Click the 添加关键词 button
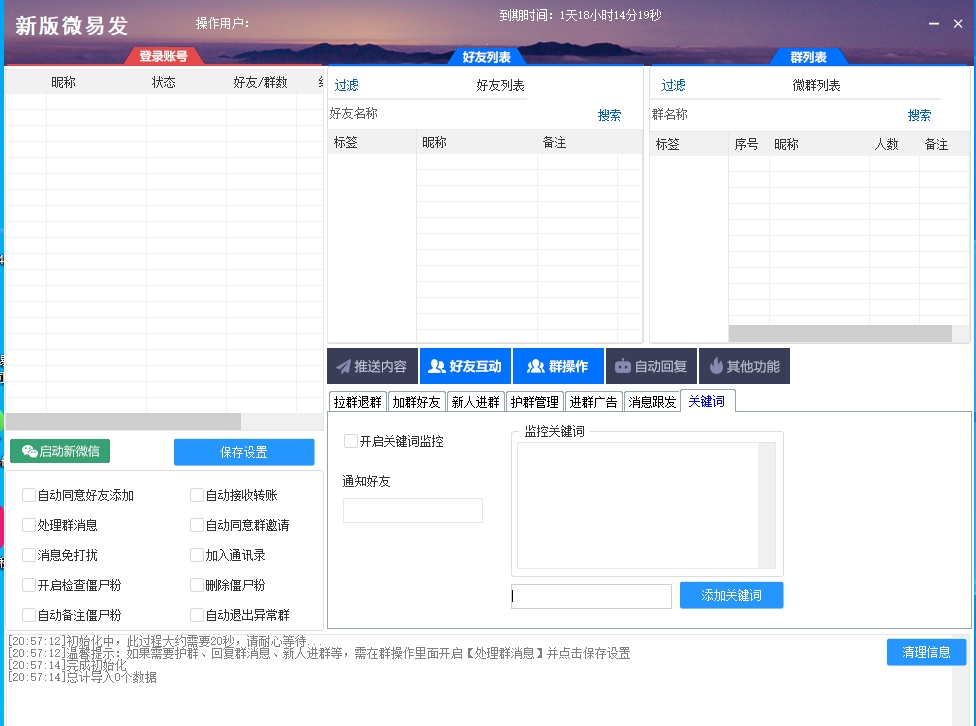This screenshot has height=726, width=976. 731,595
